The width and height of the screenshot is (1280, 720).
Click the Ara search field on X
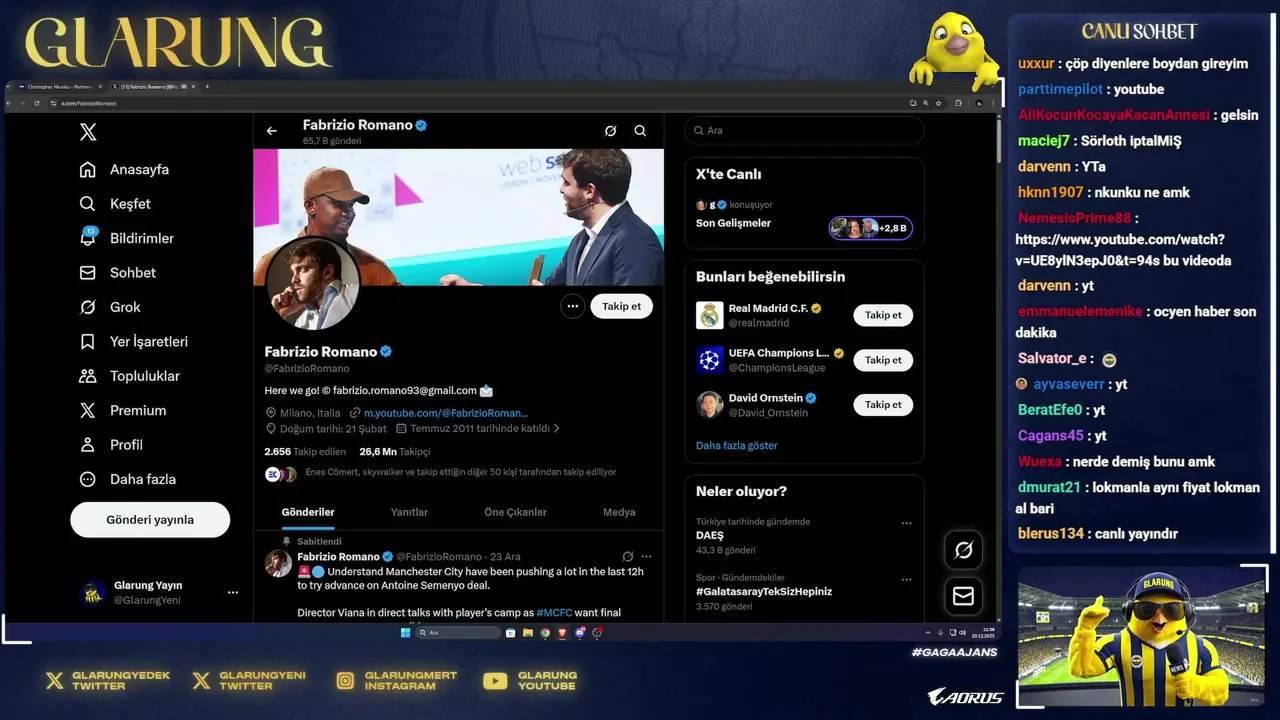pos(804,131)
